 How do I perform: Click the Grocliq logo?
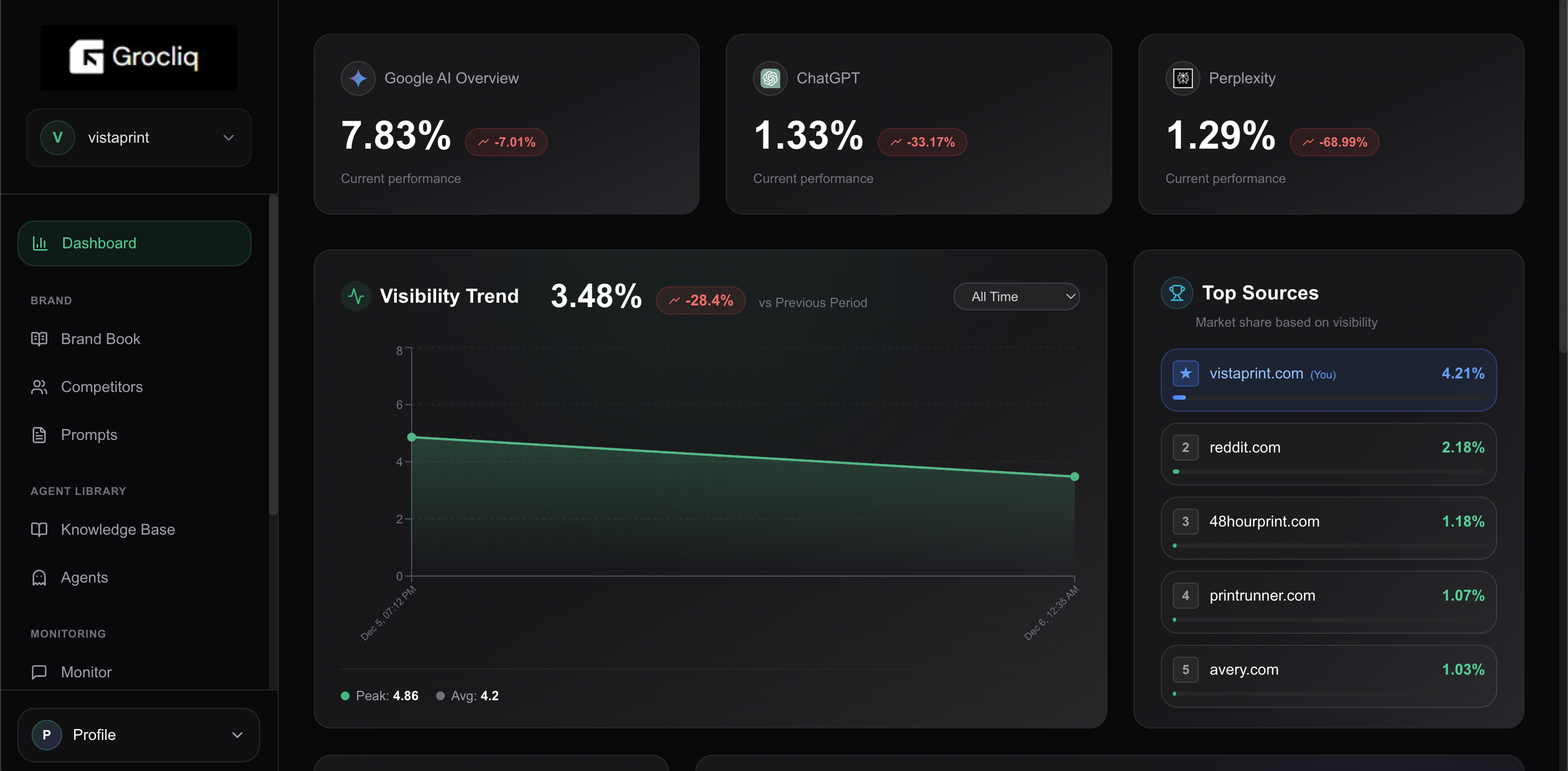pyautogui.click(x=138, y=57)
